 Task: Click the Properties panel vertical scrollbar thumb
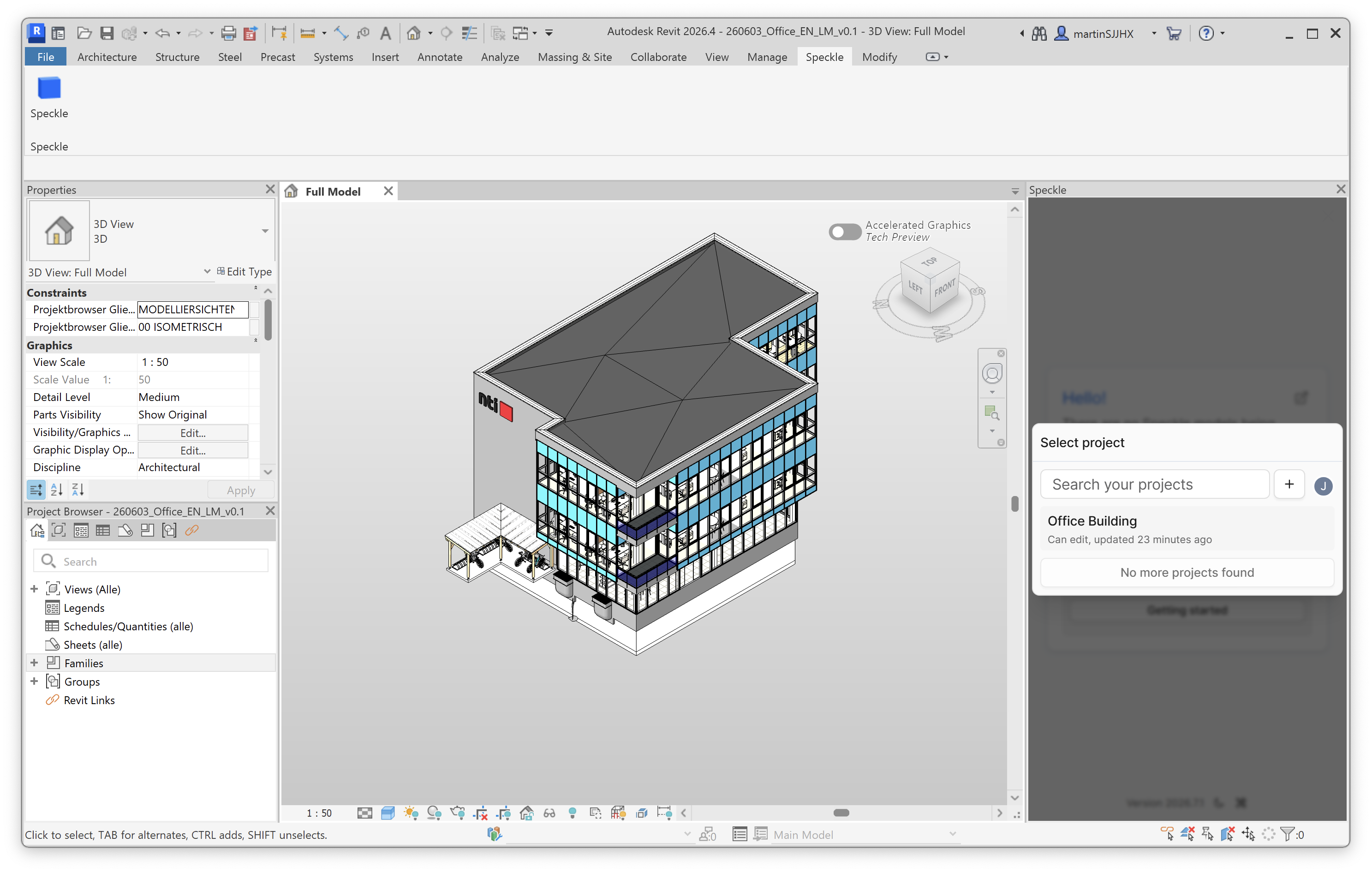(x=268, y=320)
